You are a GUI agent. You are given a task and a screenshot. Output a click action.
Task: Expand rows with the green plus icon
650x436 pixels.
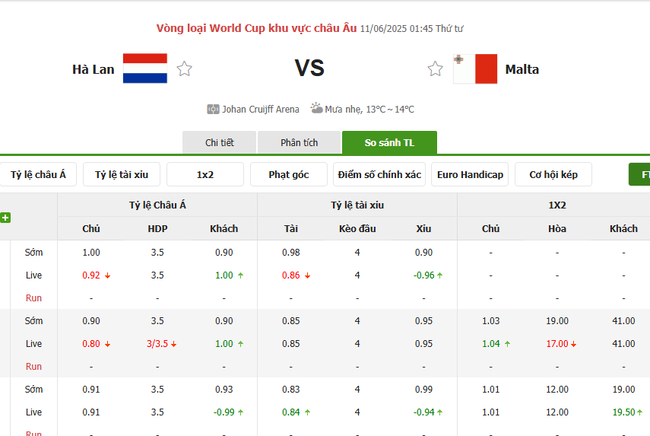[x=6, y=217]
